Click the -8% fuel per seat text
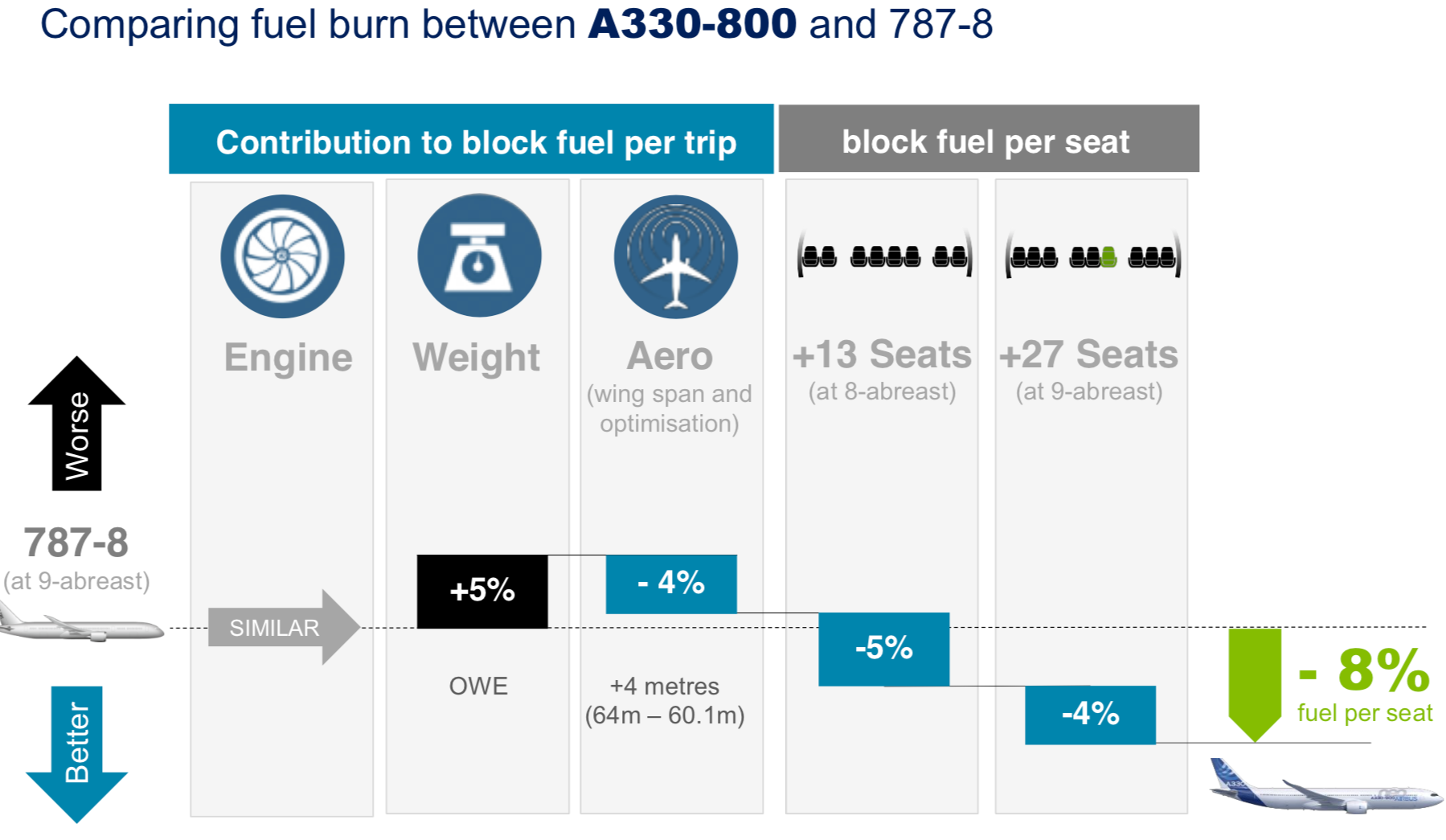This screenshot has width=1446, height=840. click(1365, 684)
